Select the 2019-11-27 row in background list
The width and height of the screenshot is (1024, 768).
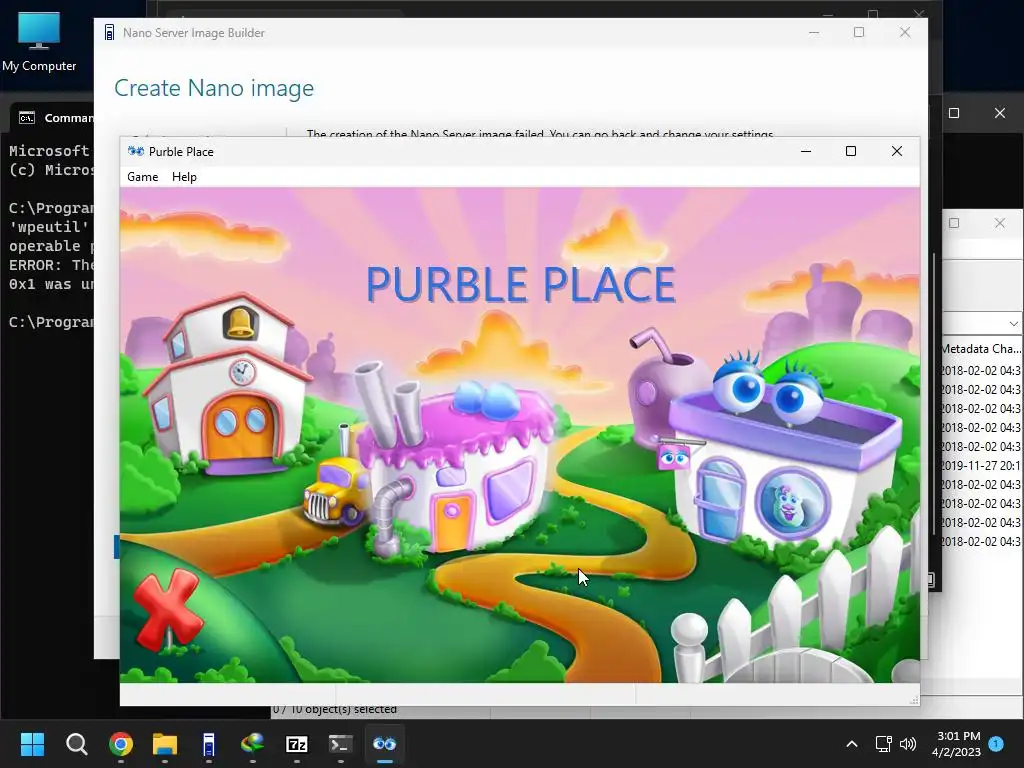tap(982, 466)
